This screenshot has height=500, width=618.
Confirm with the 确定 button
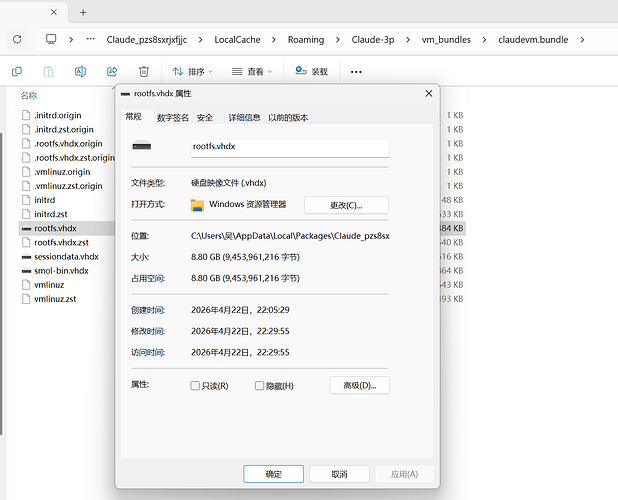click(274, 474)
